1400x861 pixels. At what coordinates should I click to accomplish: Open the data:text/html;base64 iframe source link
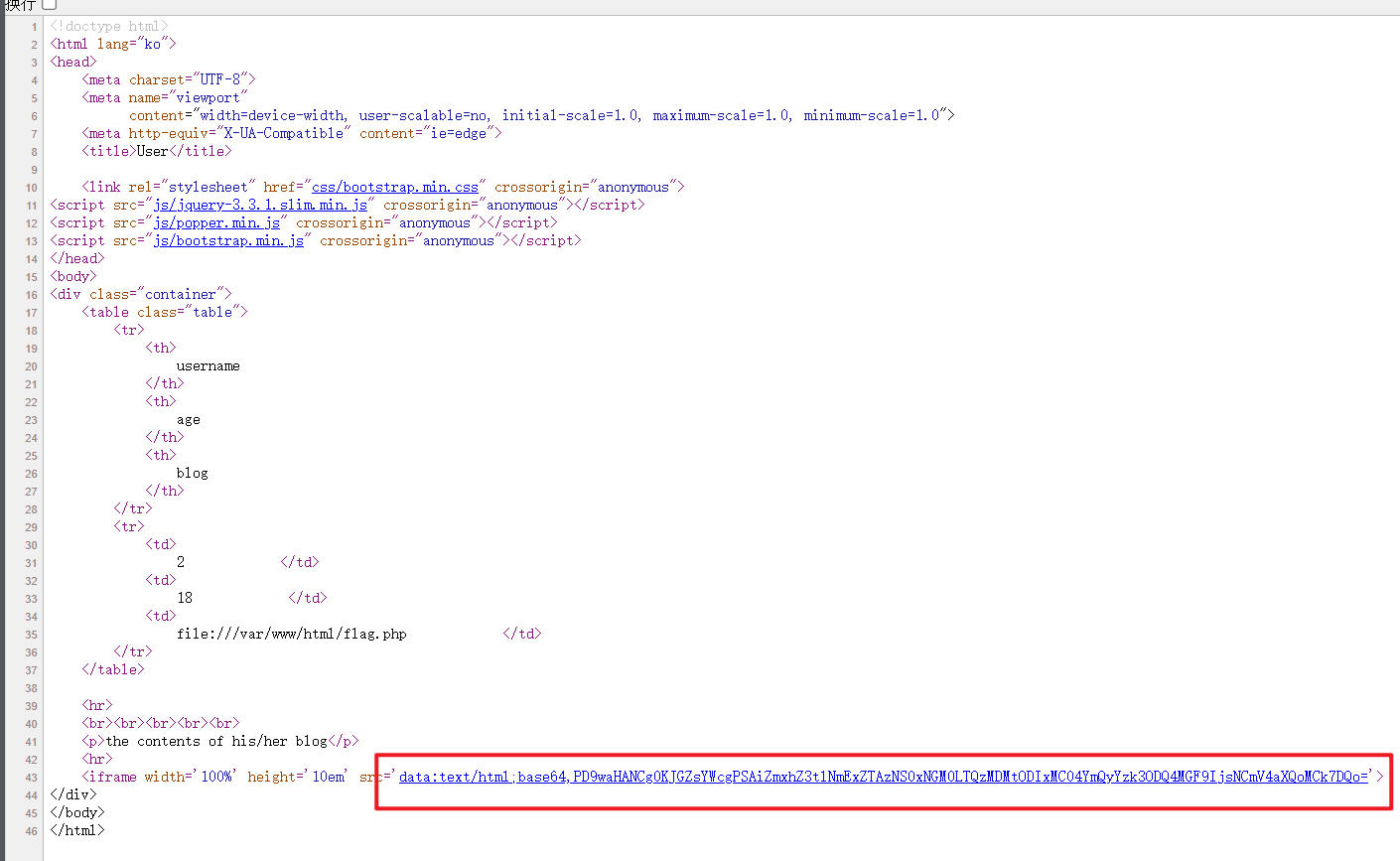pyautogui.click(x=884, y=777)
